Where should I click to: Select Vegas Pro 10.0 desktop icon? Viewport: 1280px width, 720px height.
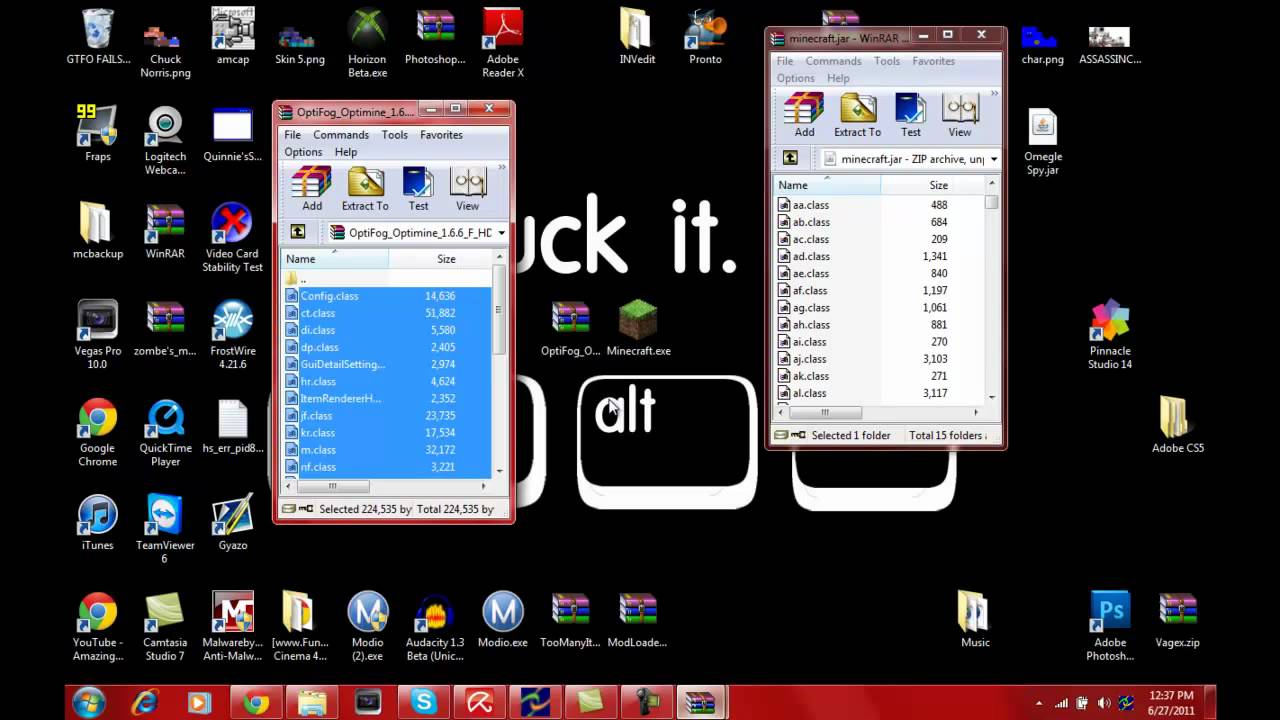(x=97, y=335)
